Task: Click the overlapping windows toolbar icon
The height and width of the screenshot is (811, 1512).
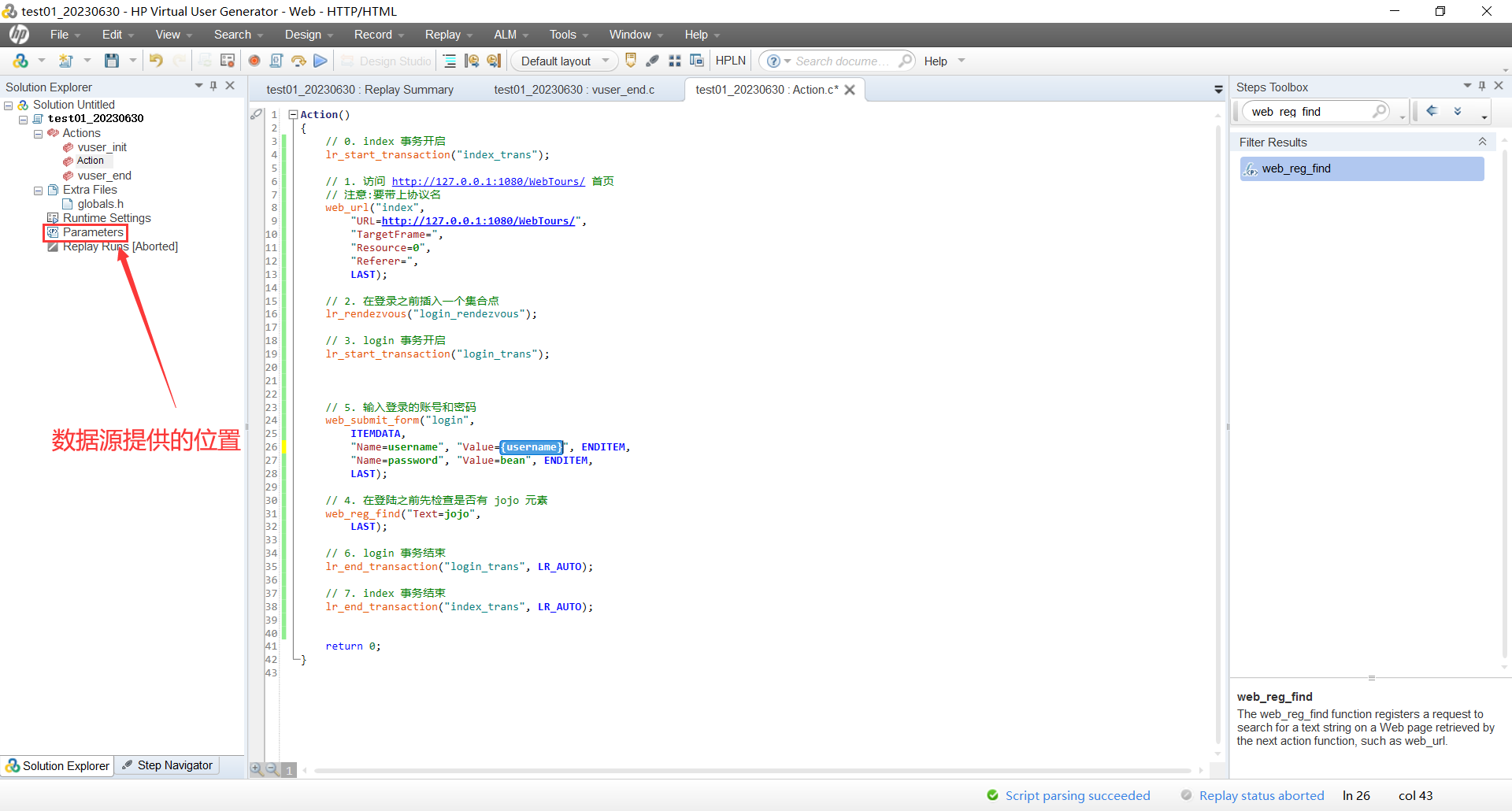Action: 696,61
